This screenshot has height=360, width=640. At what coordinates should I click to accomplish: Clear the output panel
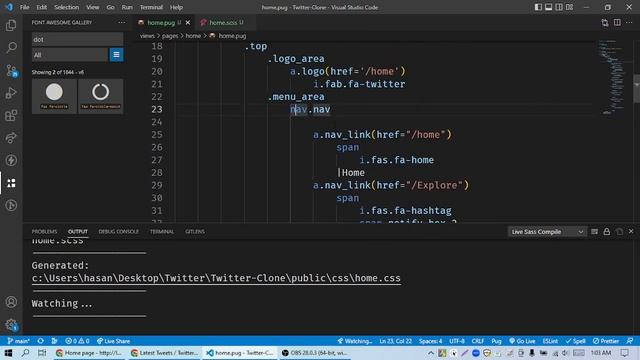[x=594, y=231]
